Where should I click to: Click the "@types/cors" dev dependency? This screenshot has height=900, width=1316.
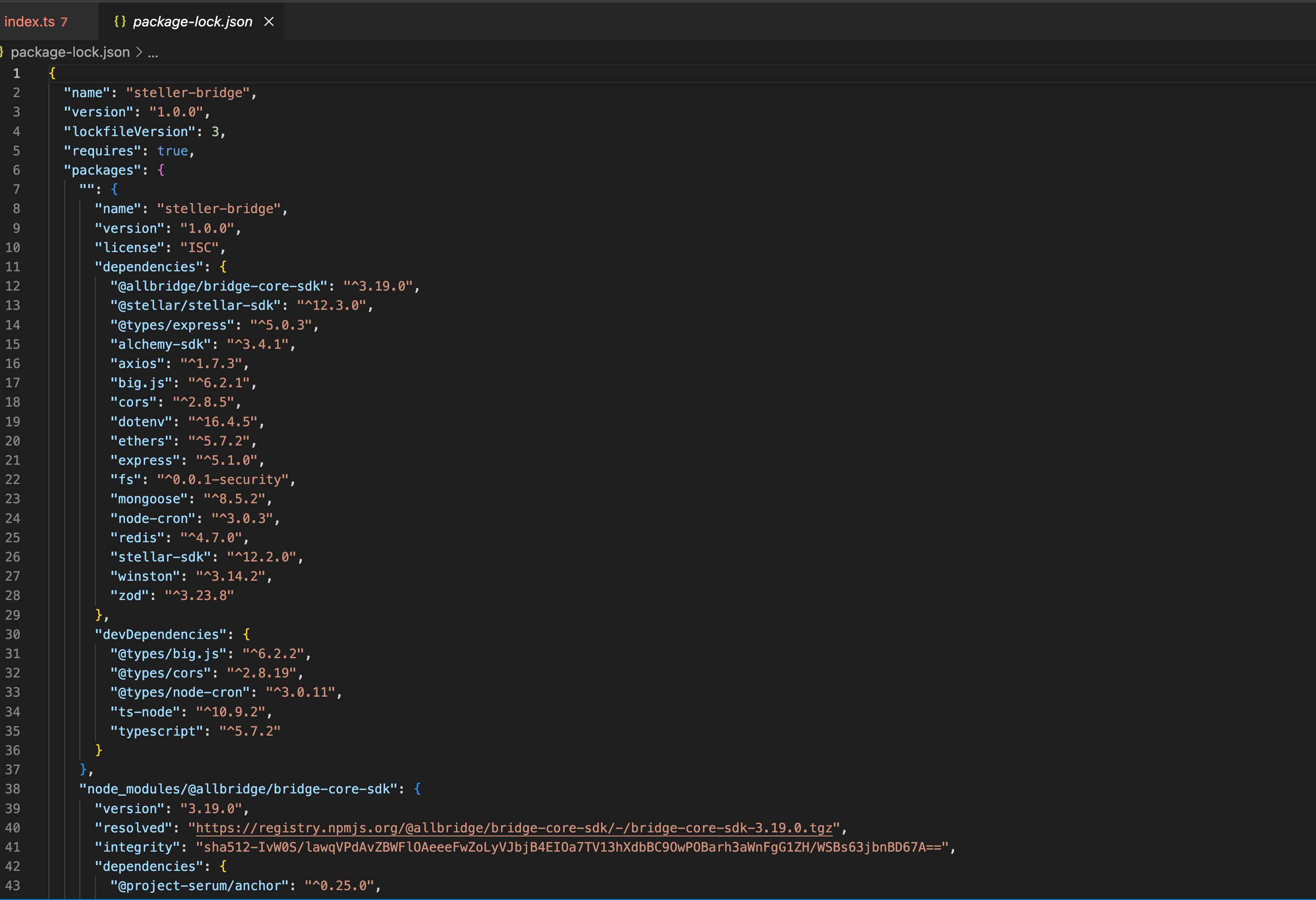point(161,673)
